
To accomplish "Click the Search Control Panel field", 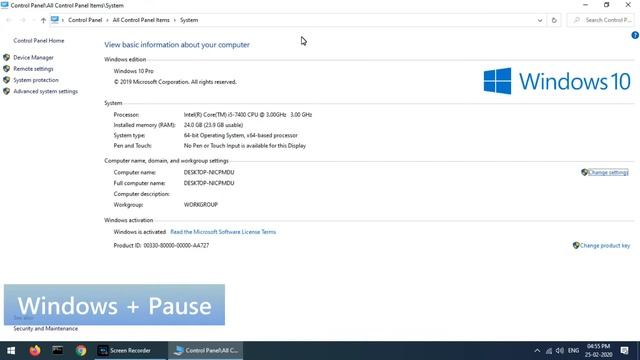I will click(601, 20).
